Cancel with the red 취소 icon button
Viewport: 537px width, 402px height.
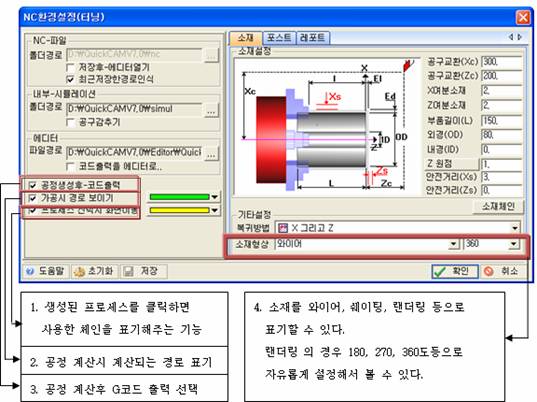(503, 271)
